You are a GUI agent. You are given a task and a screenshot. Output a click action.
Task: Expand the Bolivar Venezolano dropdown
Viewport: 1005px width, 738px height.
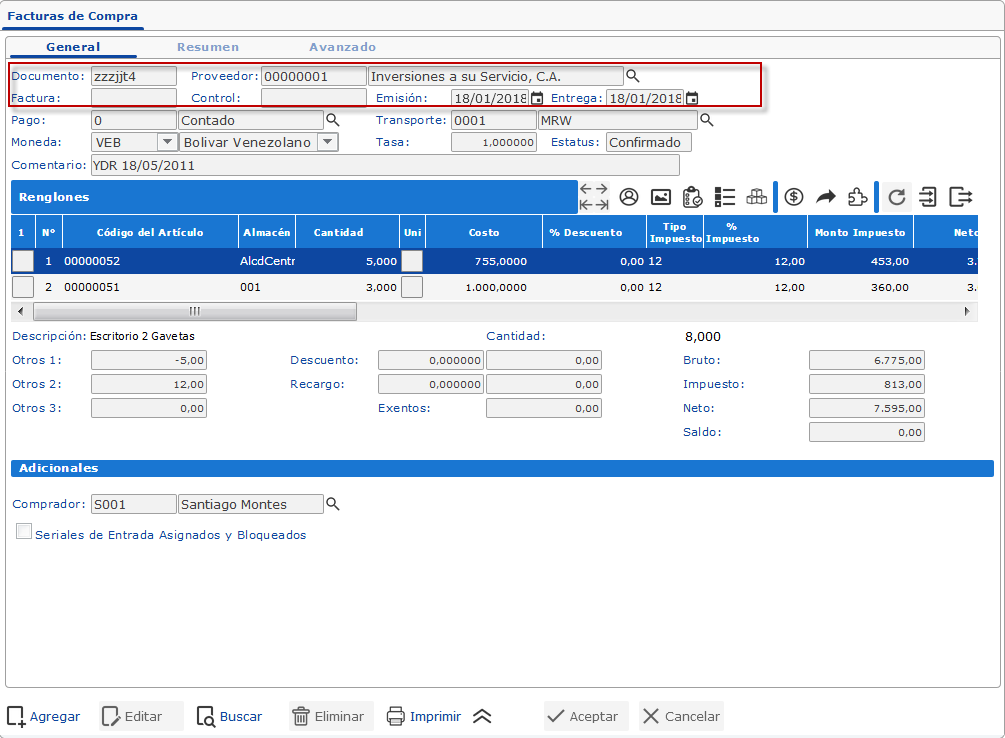tap(326, 142)
